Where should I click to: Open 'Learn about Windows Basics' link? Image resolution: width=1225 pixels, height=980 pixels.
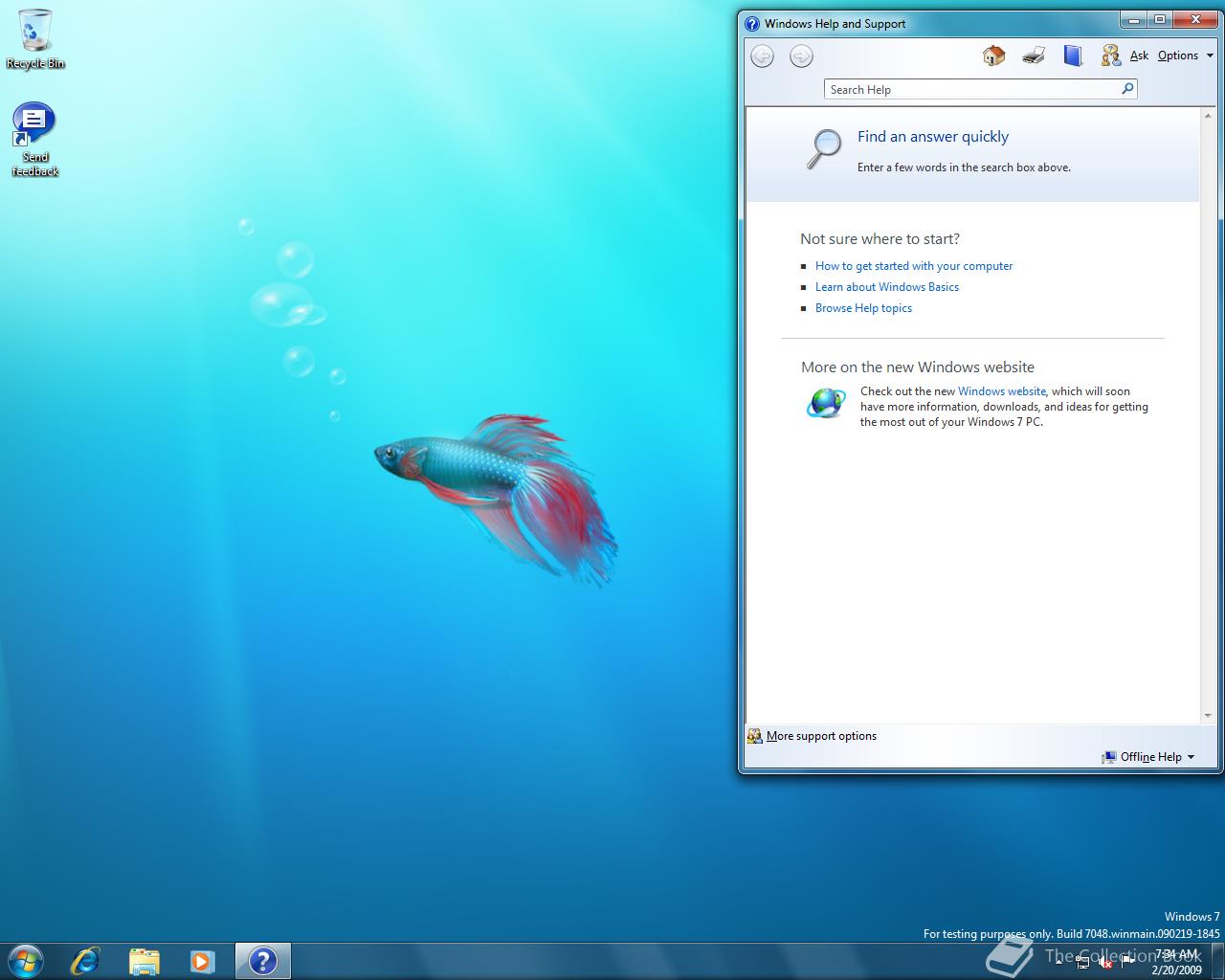click(x=886, y=287)
